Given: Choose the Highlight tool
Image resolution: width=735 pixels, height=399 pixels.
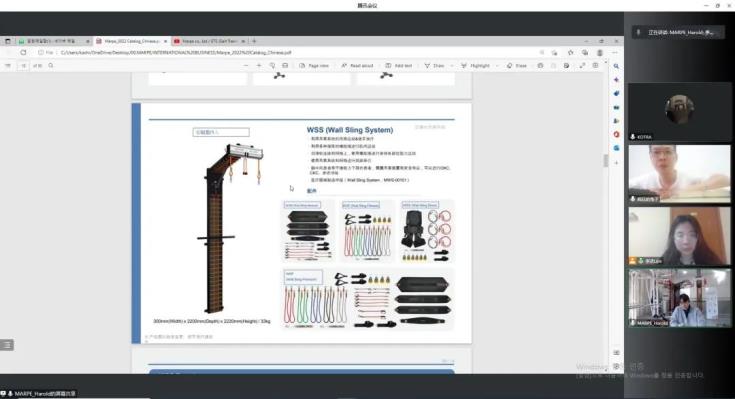Looking at the screenshot, I should (475, 66).
